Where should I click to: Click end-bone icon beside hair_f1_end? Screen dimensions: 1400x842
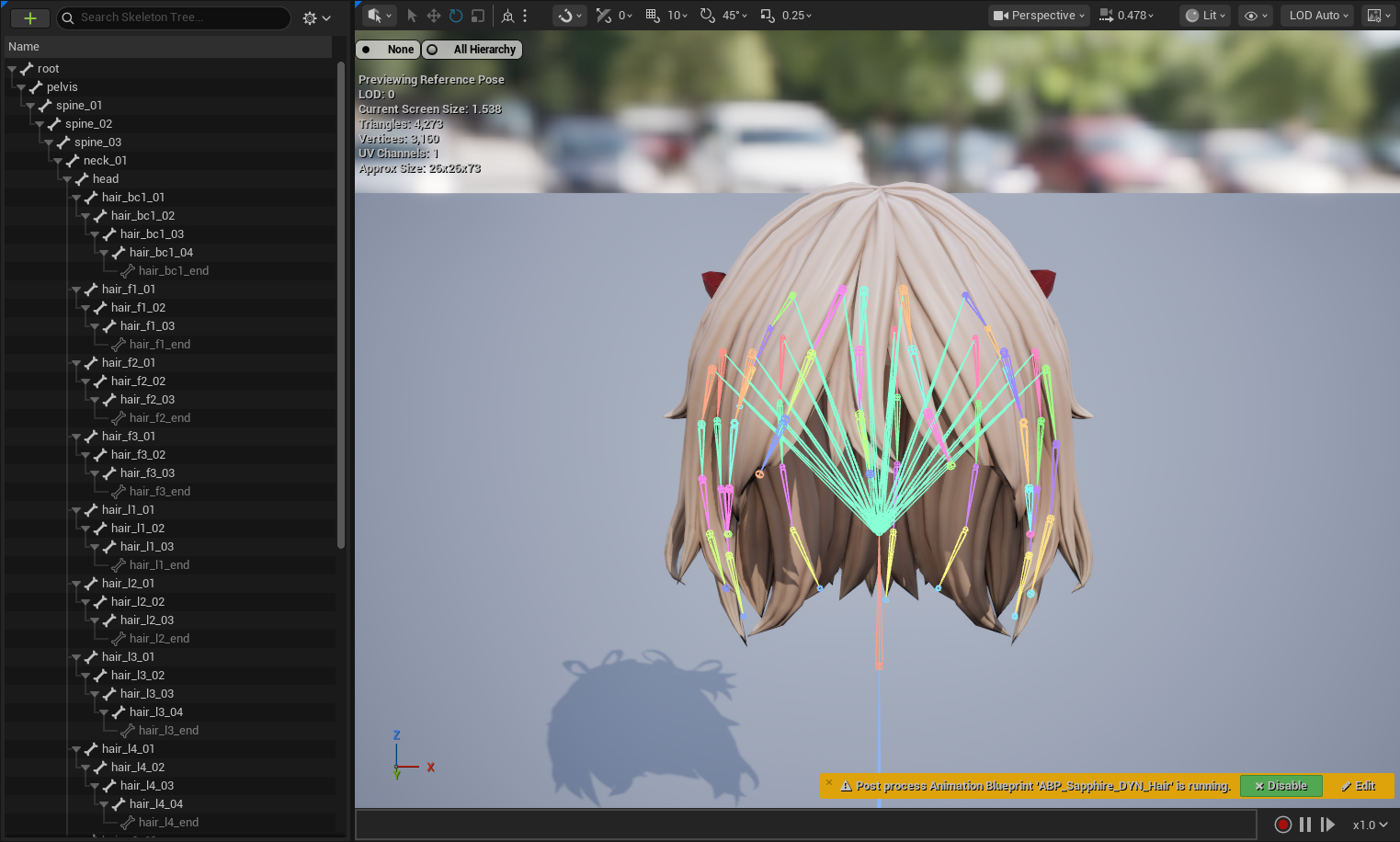(x=119, y=345)
